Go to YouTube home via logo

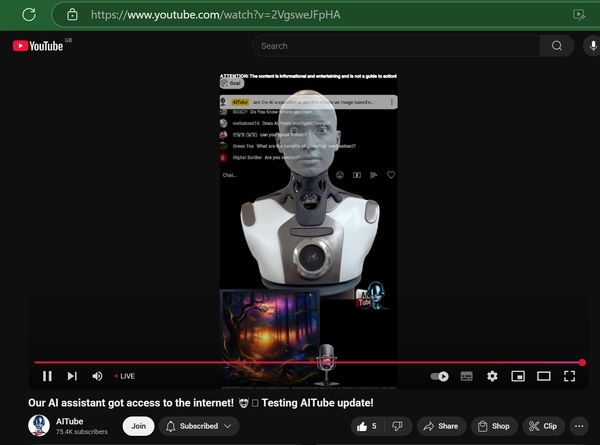click(x=38, y=46)
